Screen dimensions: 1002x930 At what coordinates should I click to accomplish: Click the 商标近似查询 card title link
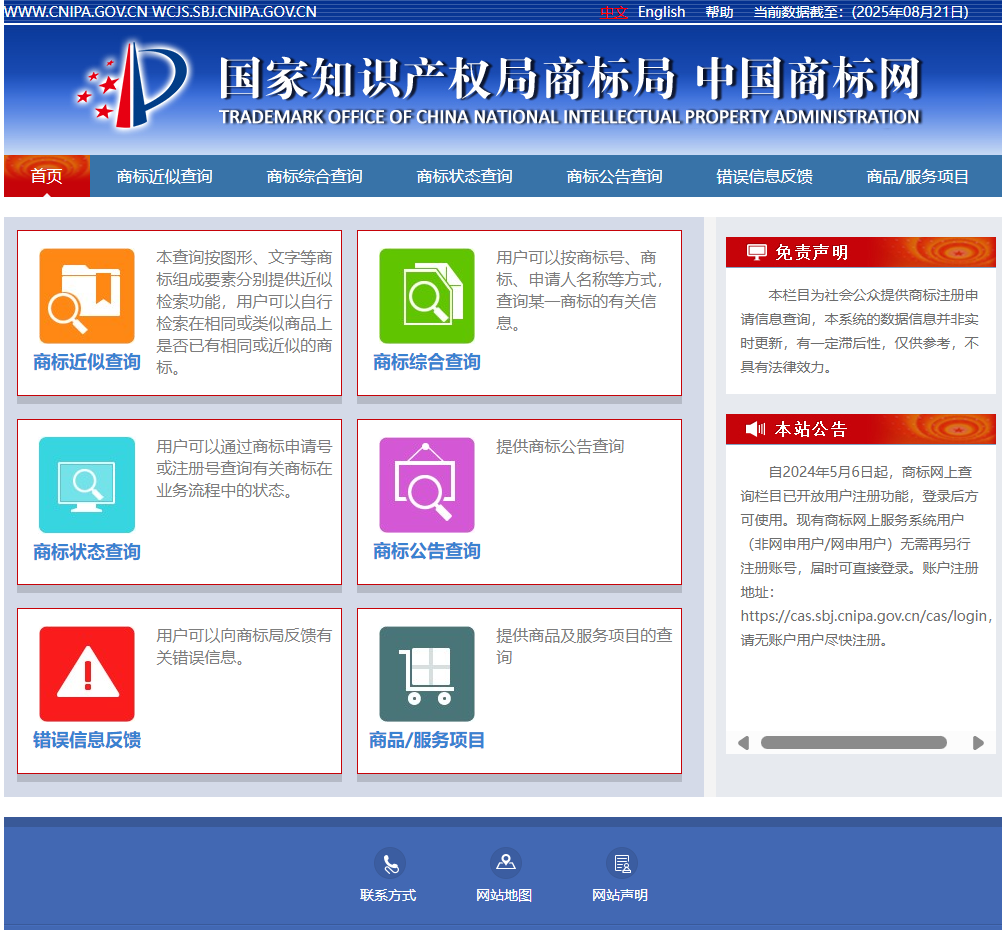click(x=87, y=362)
